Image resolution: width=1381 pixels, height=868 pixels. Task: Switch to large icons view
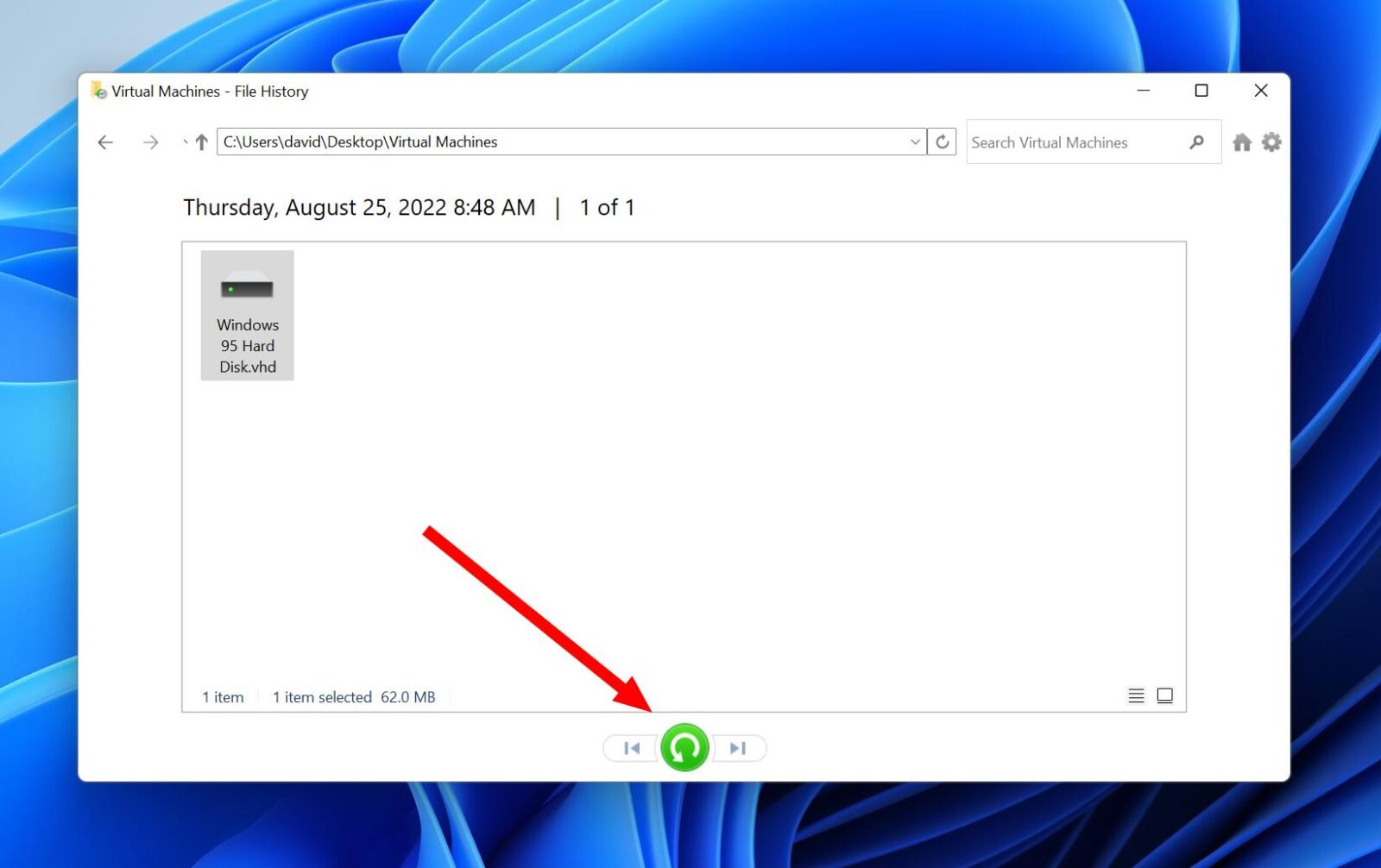[x=1165, y=695]
